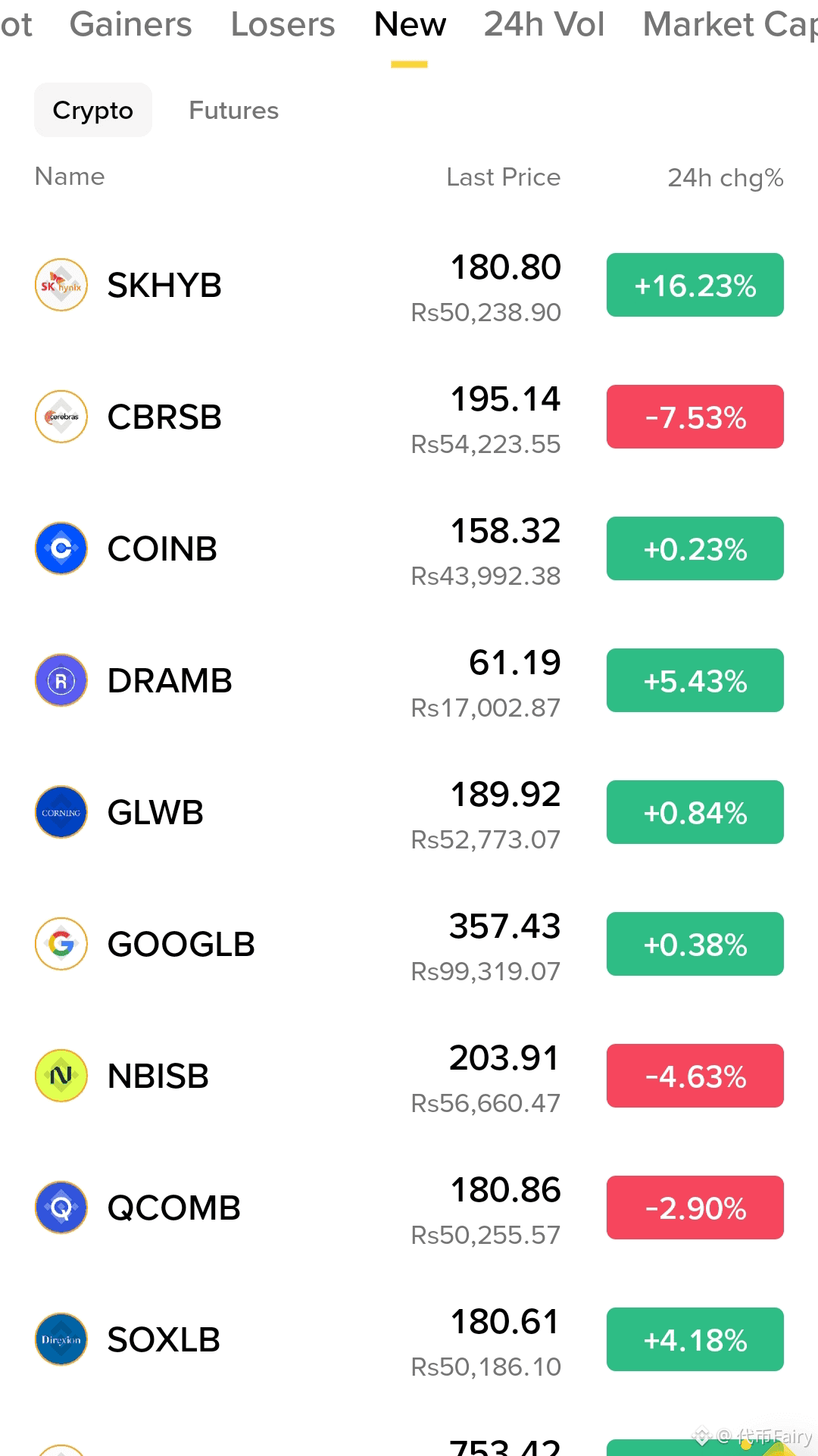Tap the Corning GLWB coin icon

coord(61,812)
